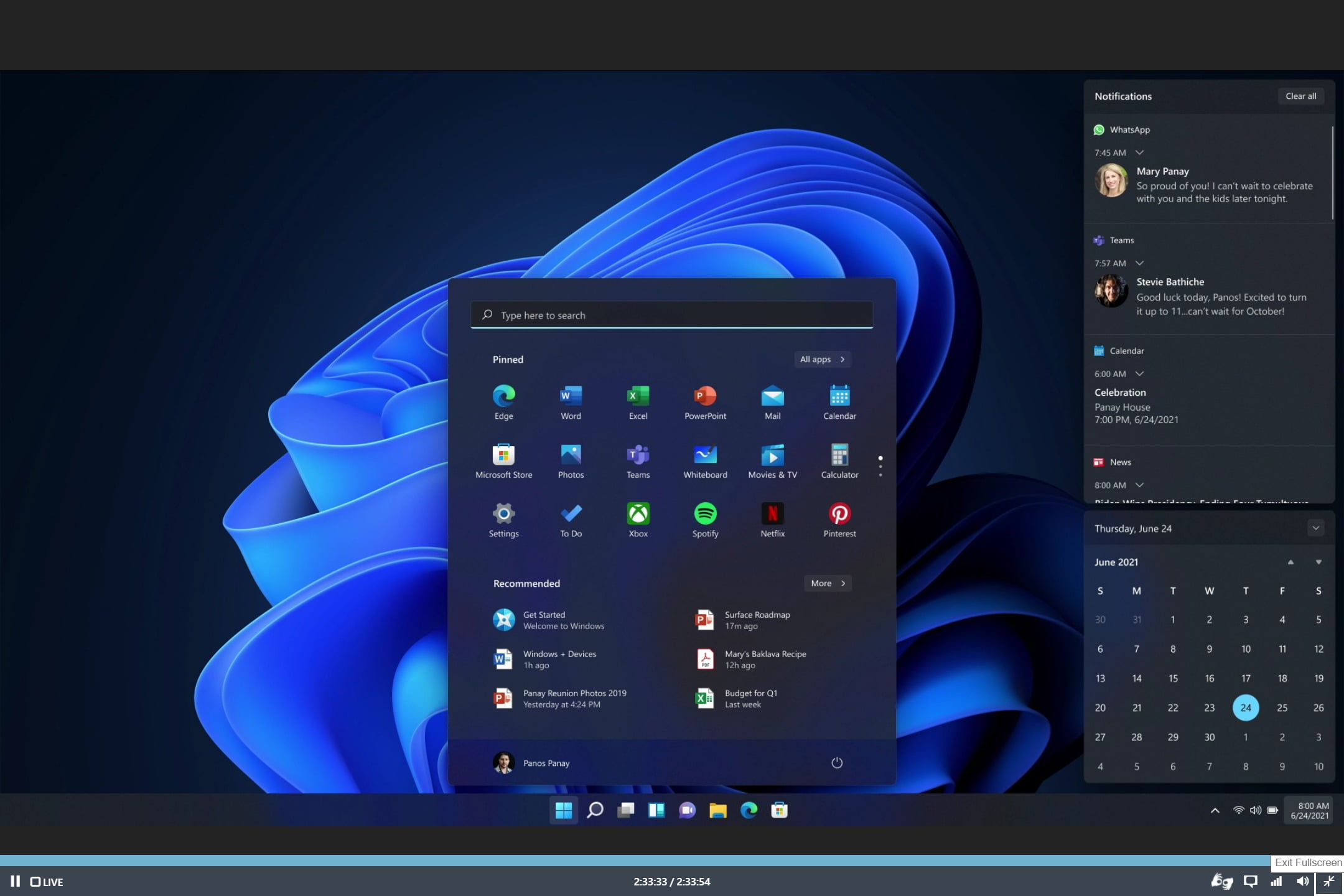Image resolution: width=1344 pixels, height=896 pixels.
Task: Open player captions/chat icon
Action: 1250,881
